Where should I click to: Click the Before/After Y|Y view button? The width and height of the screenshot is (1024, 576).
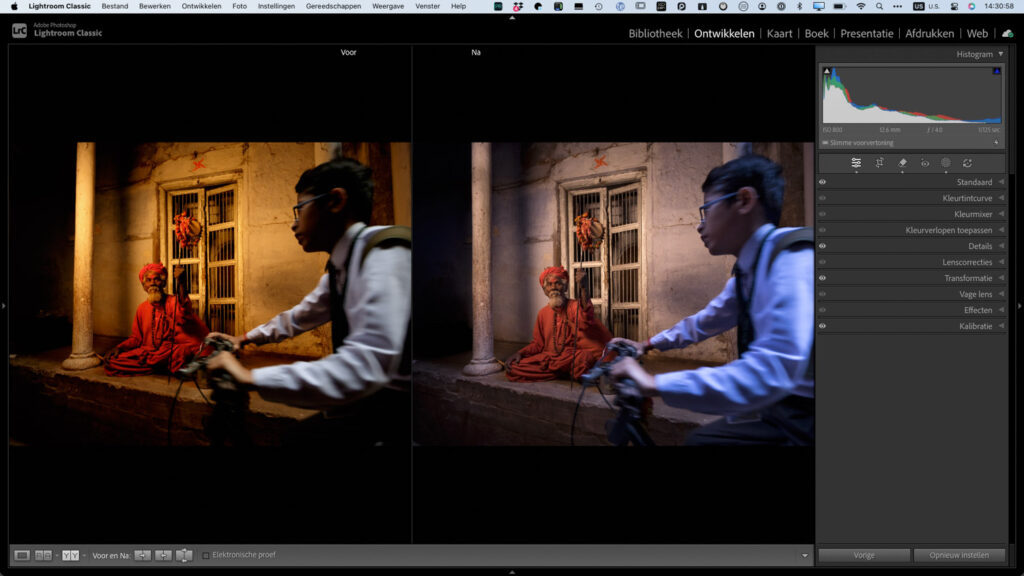(71, 555)
